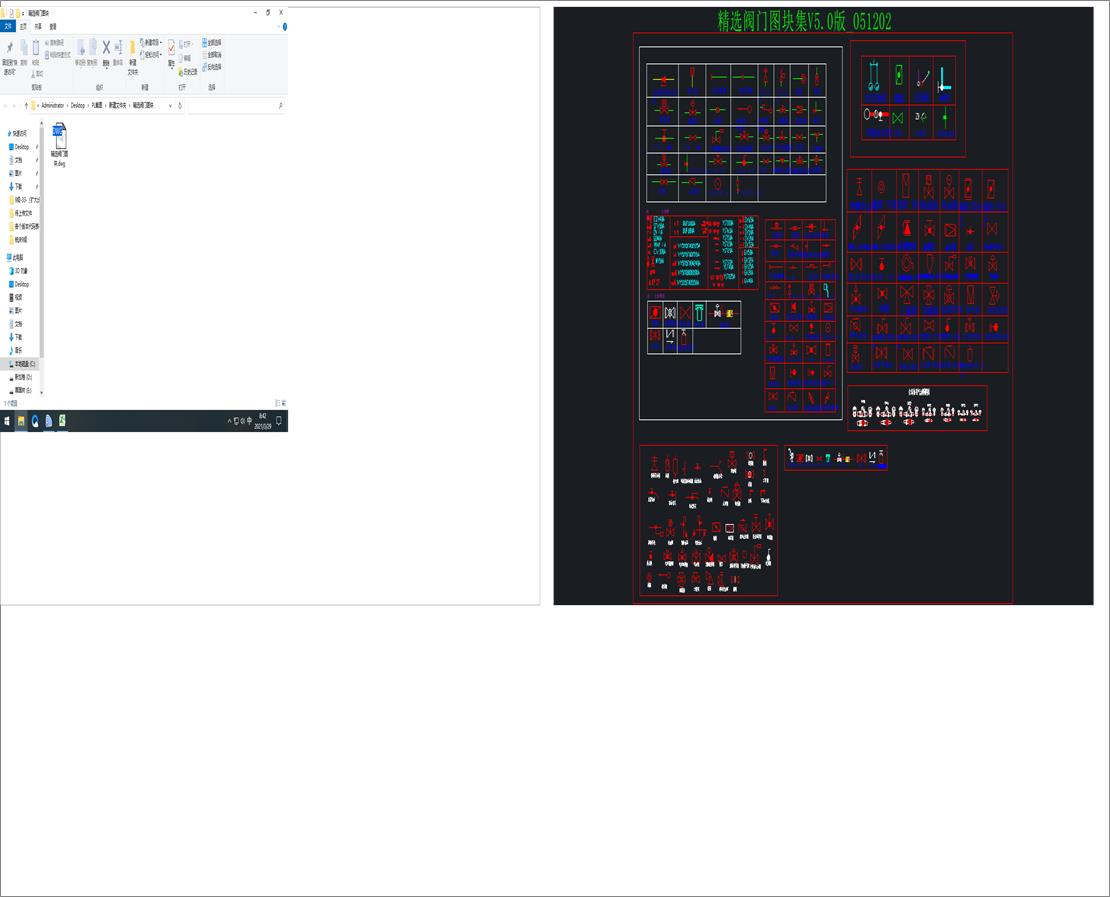Click the Copy icon in ribbon
Image resolution: width=1110 pixels, height=897 pixels.
(23, 46)
